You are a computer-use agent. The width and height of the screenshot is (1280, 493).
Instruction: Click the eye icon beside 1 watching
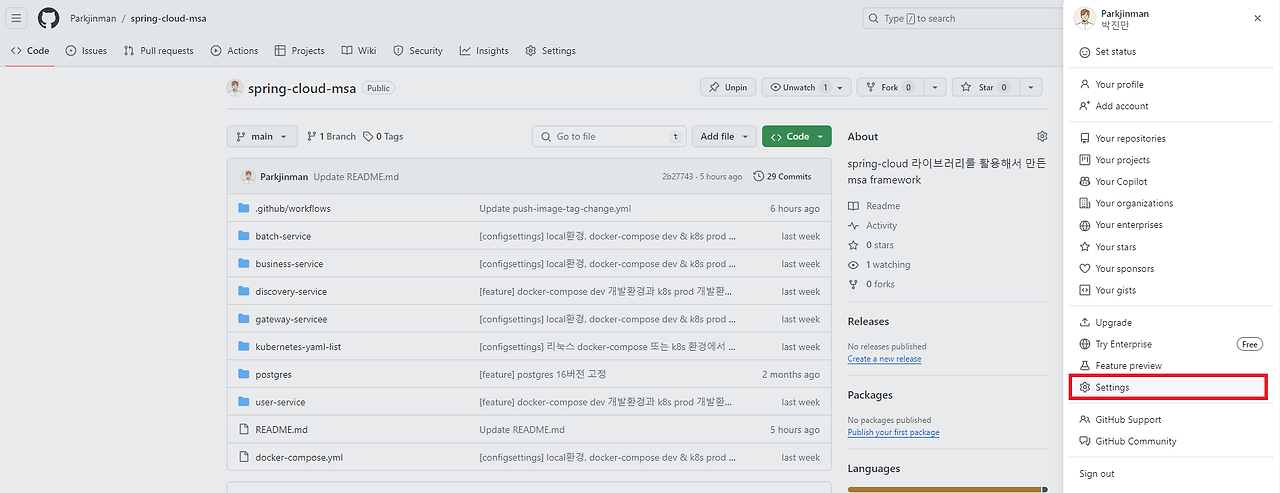pos(853,265)
